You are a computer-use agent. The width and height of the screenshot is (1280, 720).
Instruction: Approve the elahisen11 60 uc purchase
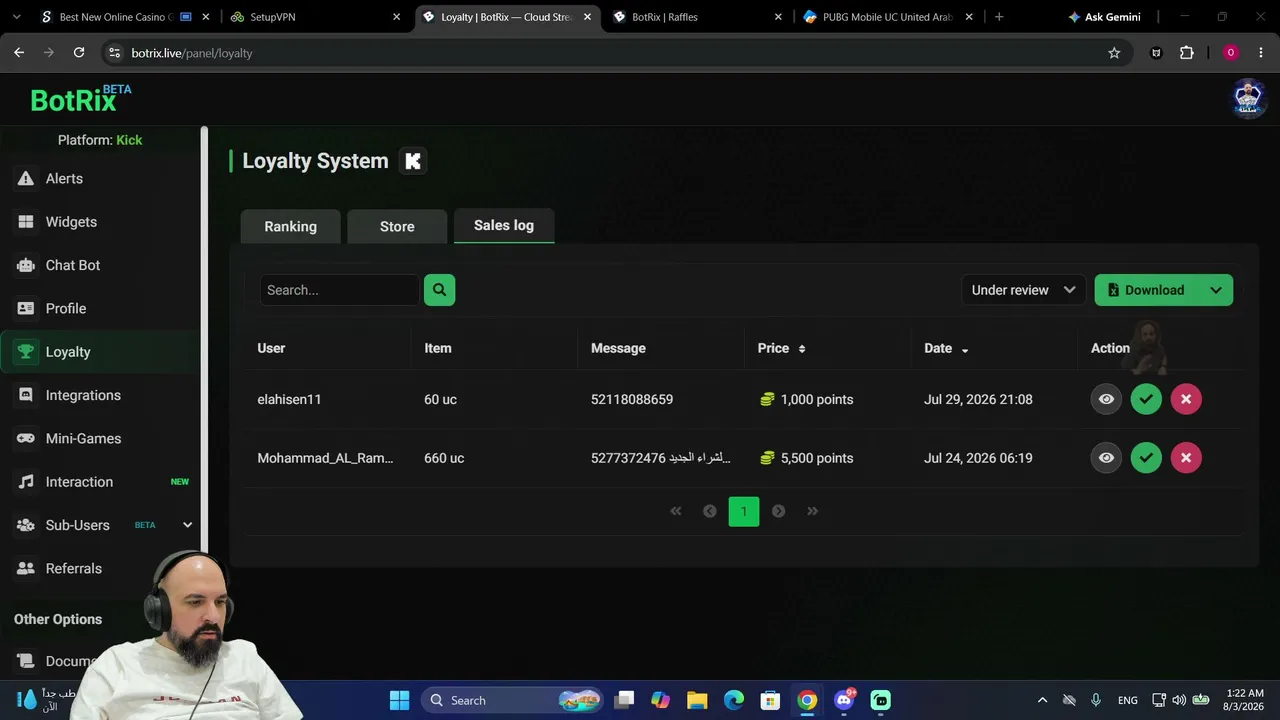[1146, 399]
